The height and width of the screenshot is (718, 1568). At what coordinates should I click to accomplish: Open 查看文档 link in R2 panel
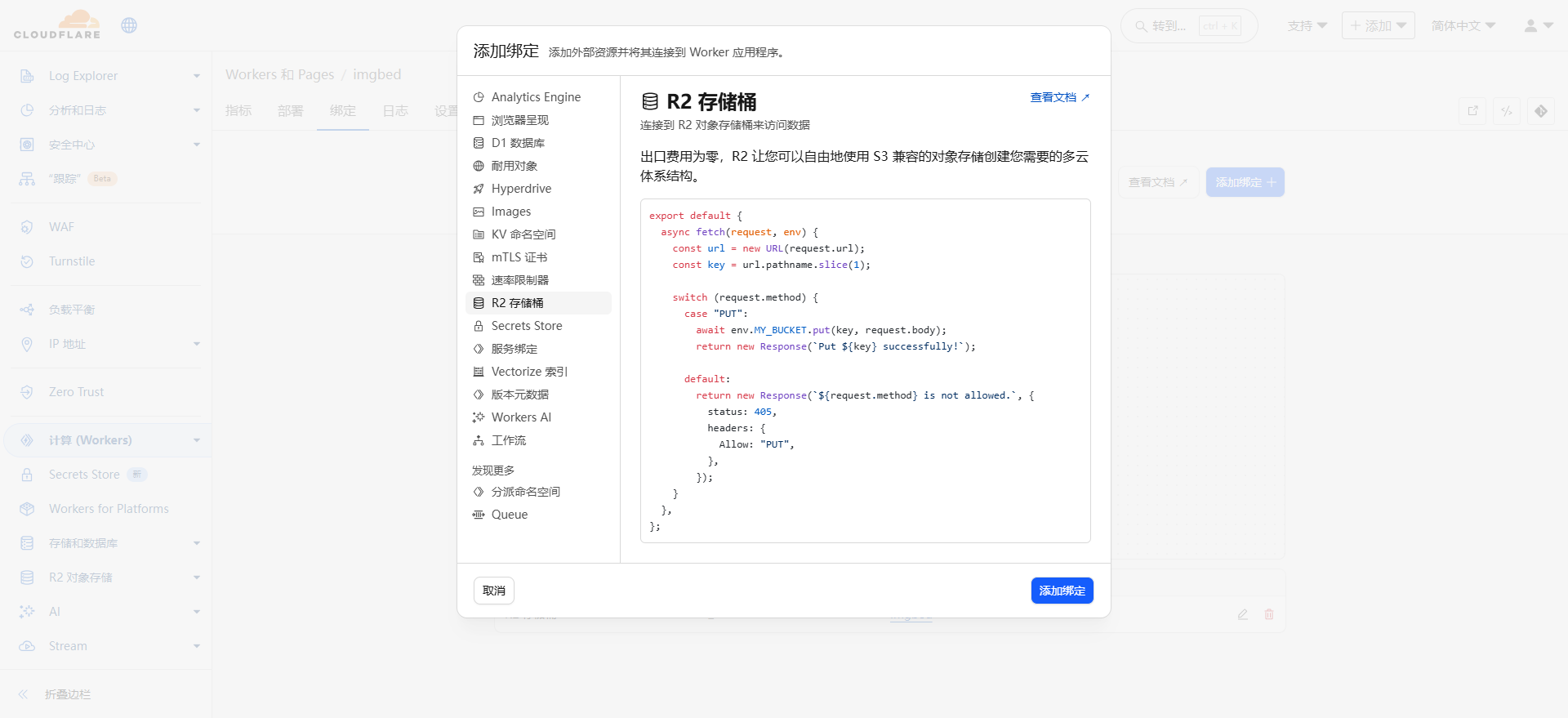click(x=1059, y=97)
